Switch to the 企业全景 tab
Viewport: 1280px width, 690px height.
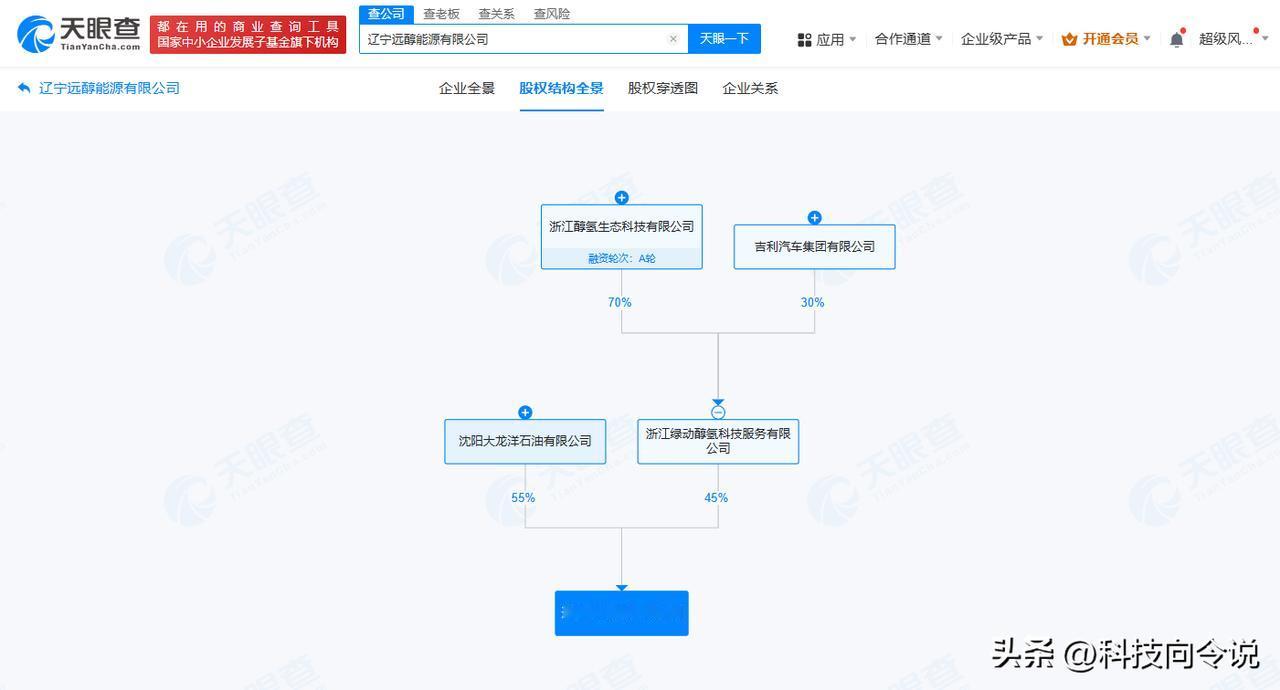click(467, 88)
